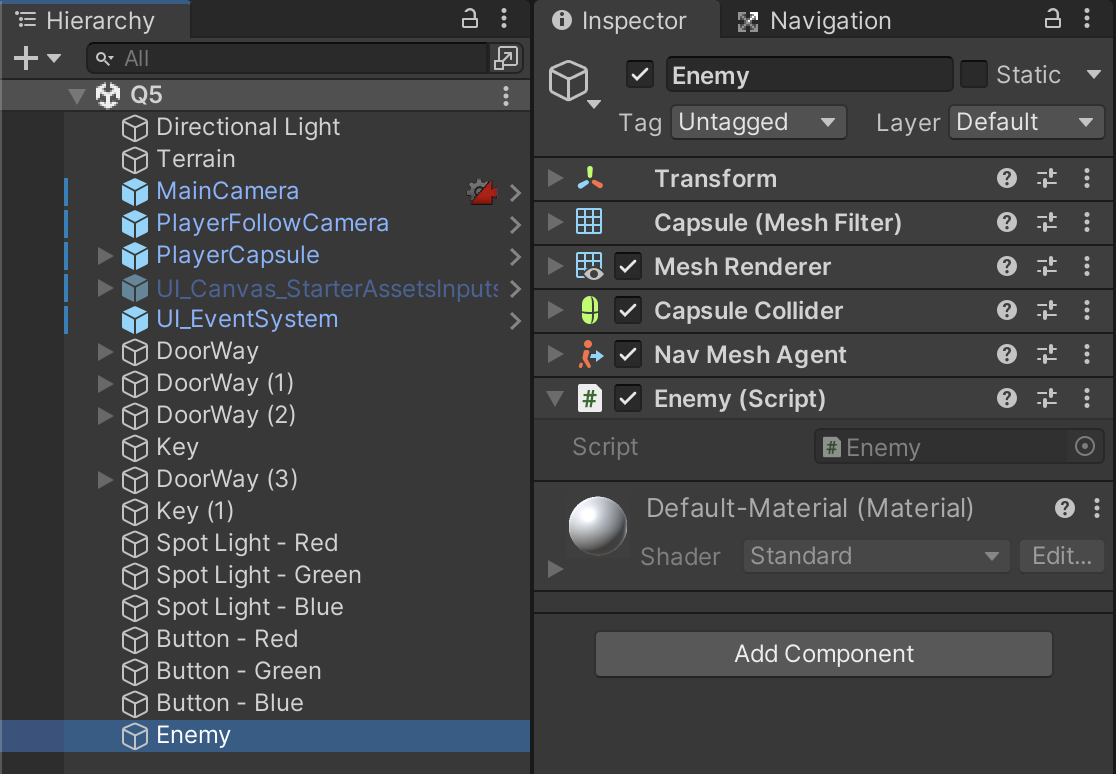This screenshot has height=774, width=1116.
Task: Enable the Static checkbox
Action: coord(973,75)
